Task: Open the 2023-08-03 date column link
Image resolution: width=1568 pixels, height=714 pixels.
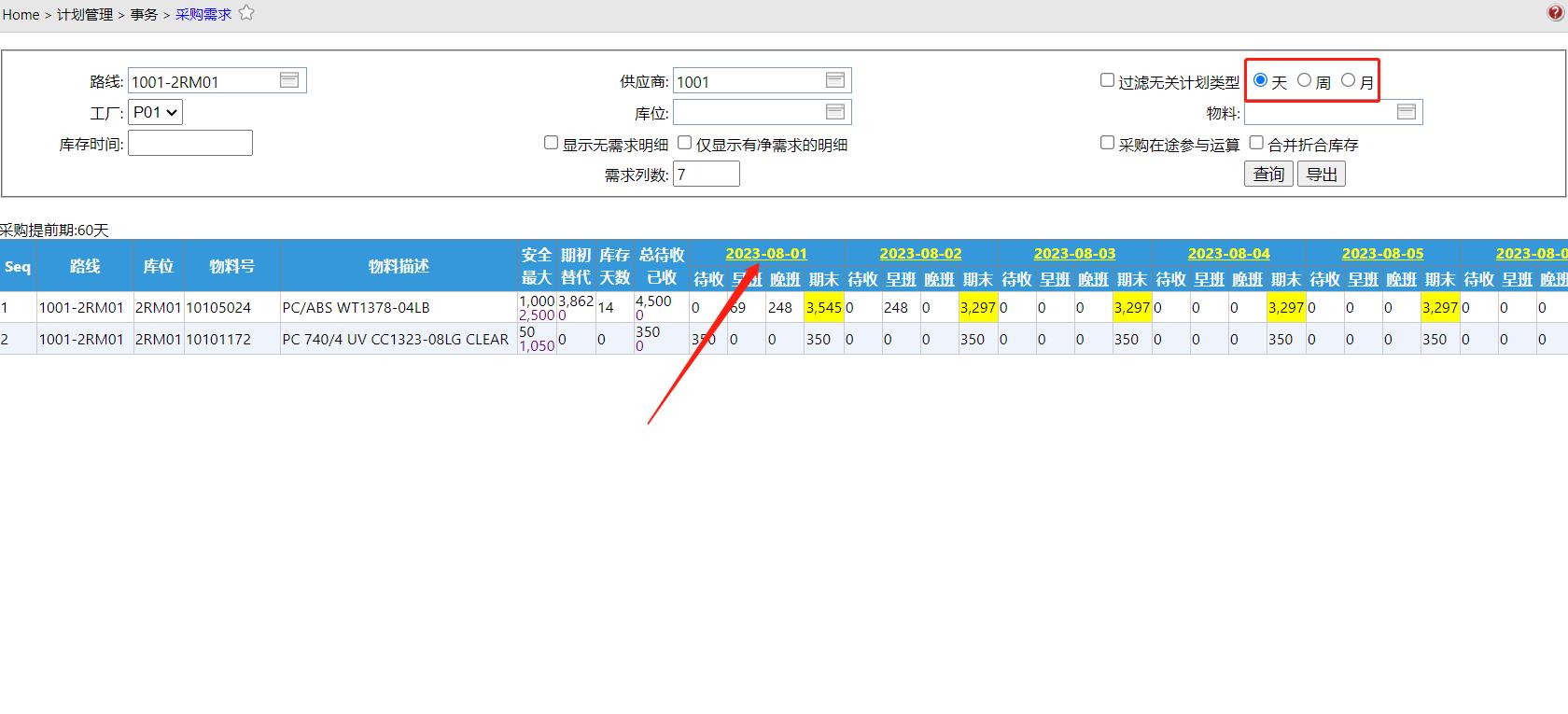Action: coord(1074,254)
